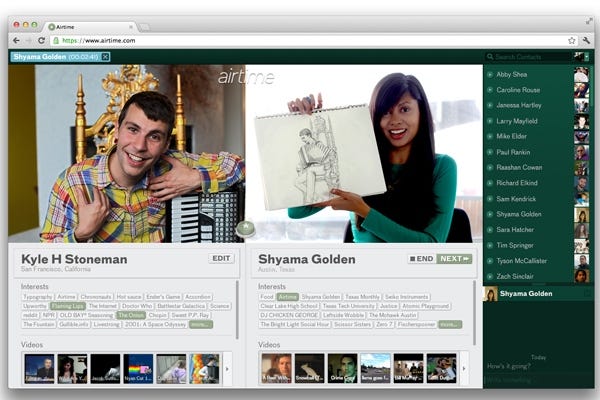Toggle the Food interest tag
Image resolution: width=600 pixels, height=400 pixels.
(x=267, y=297)
